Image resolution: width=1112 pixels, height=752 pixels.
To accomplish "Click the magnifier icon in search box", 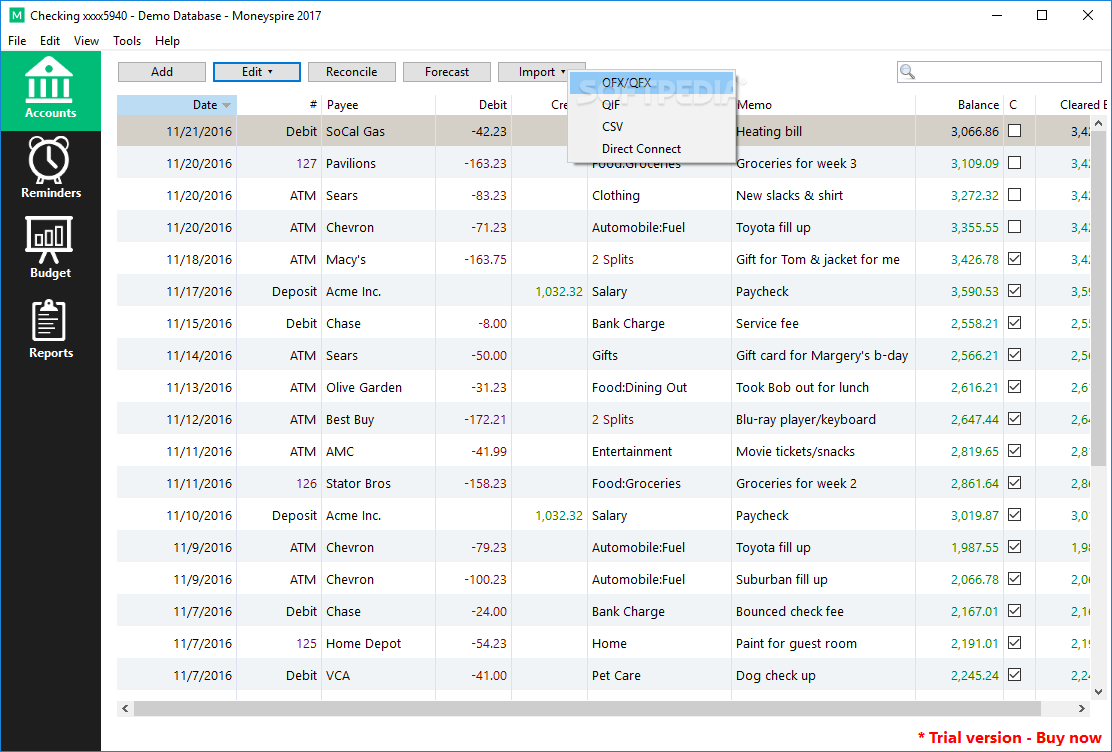I will tap(907, 72).
